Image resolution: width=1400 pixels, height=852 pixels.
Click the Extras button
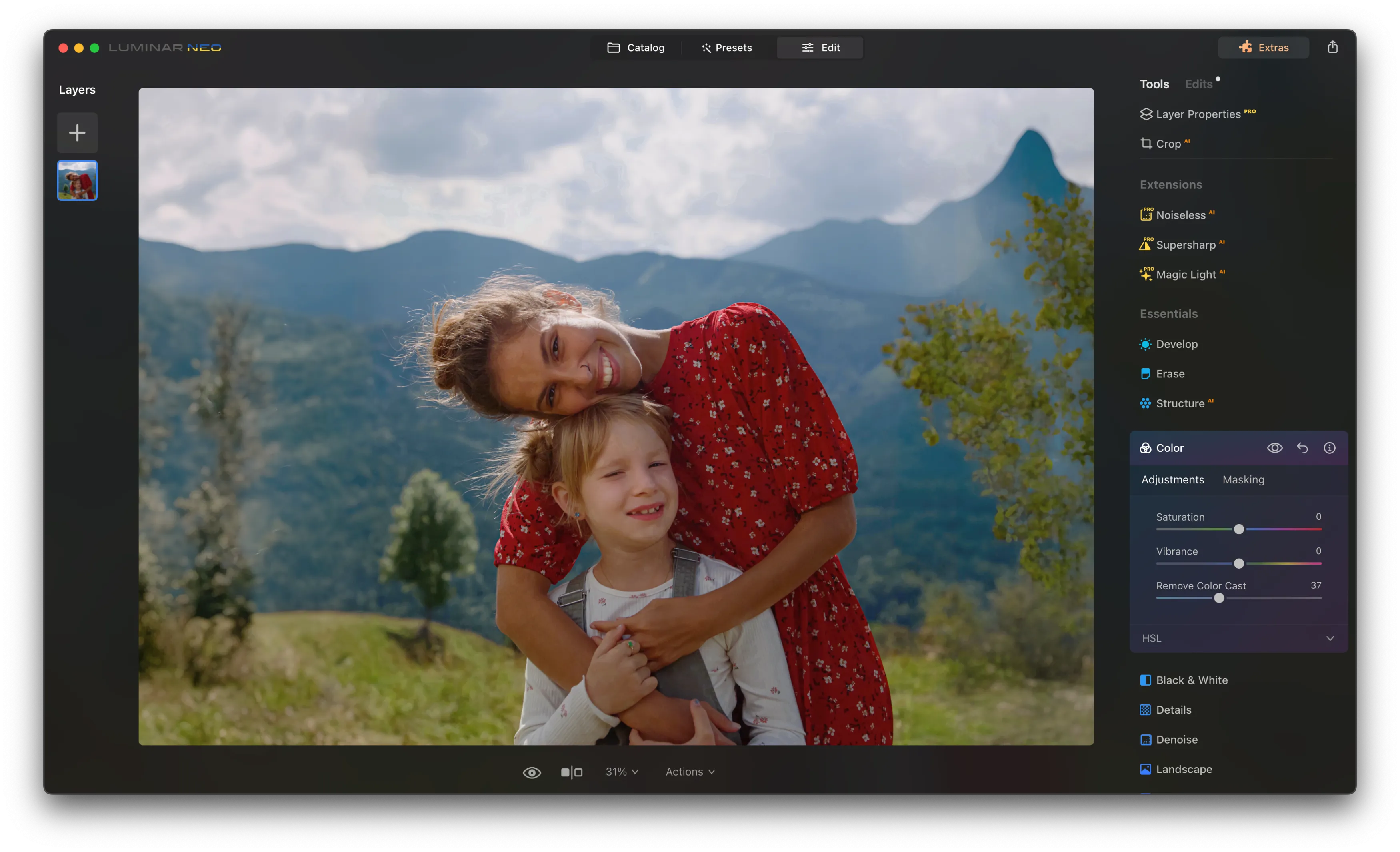point(1263,47)
